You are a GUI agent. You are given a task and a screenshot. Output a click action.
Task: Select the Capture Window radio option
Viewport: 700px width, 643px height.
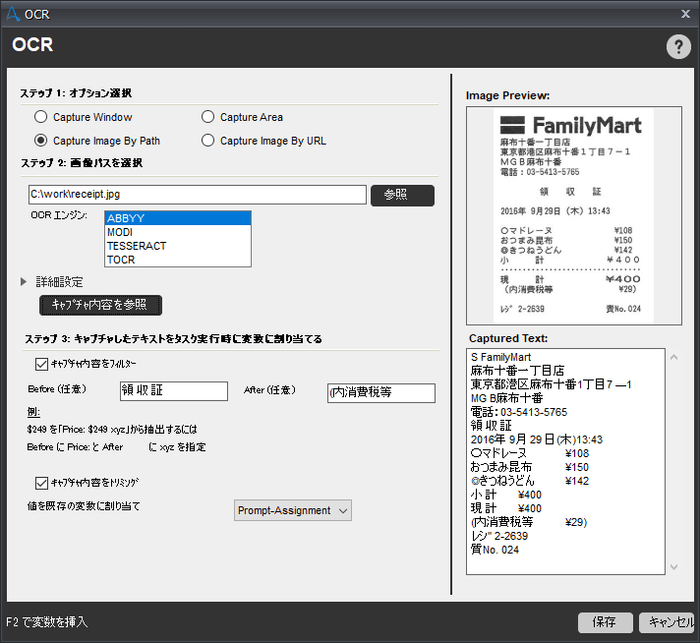[x=41, y=117]
